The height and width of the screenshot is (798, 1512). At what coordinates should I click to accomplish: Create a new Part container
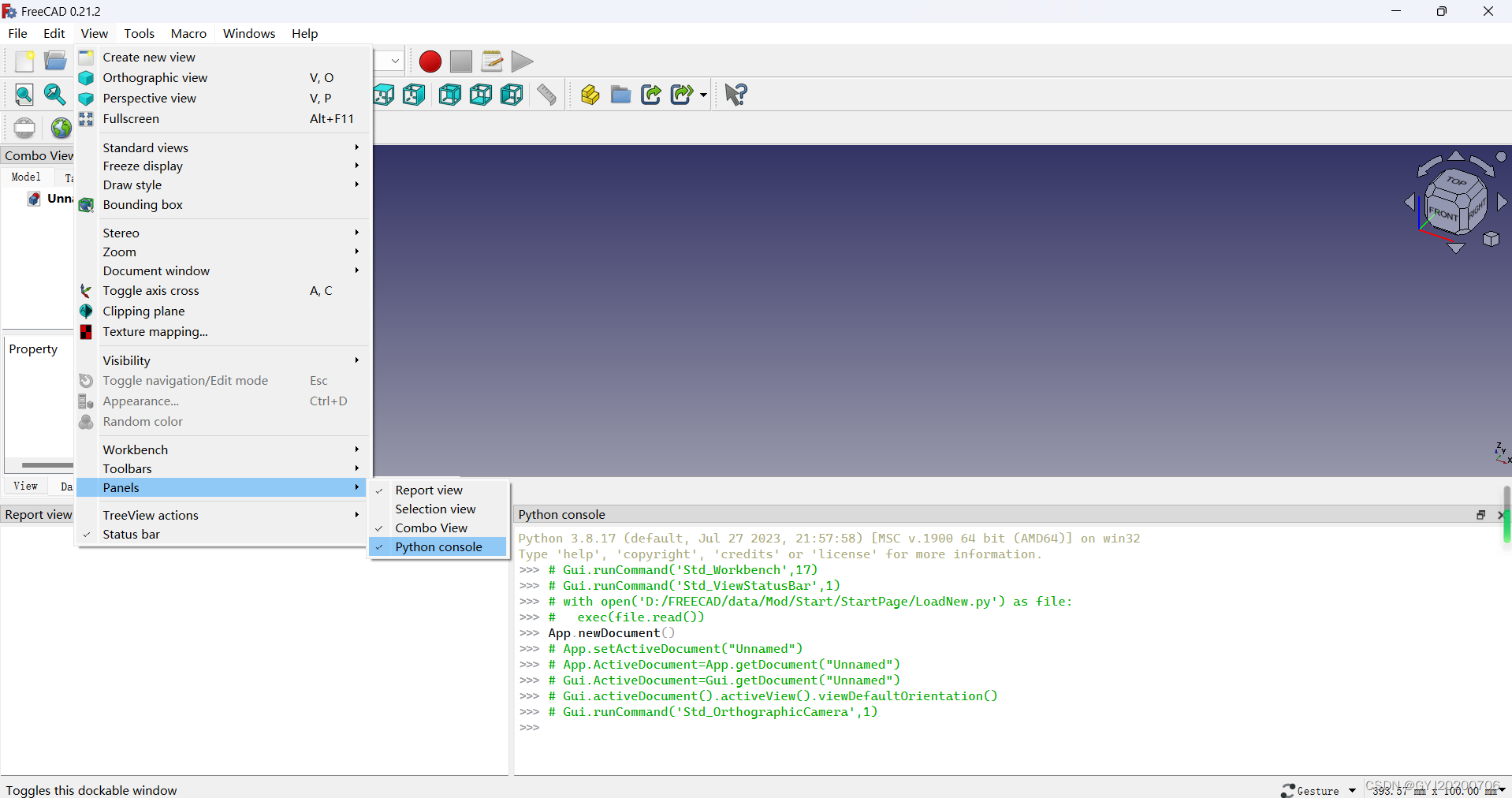tap(589, 95)
